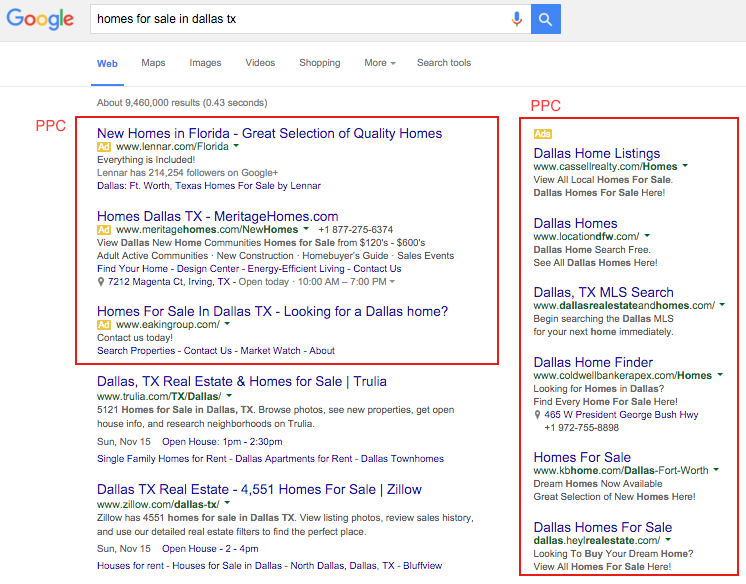Click the '465 W President George Bush Hwy' address link
Viewport: 746px width, 584px height.
(x=621, y=415)
